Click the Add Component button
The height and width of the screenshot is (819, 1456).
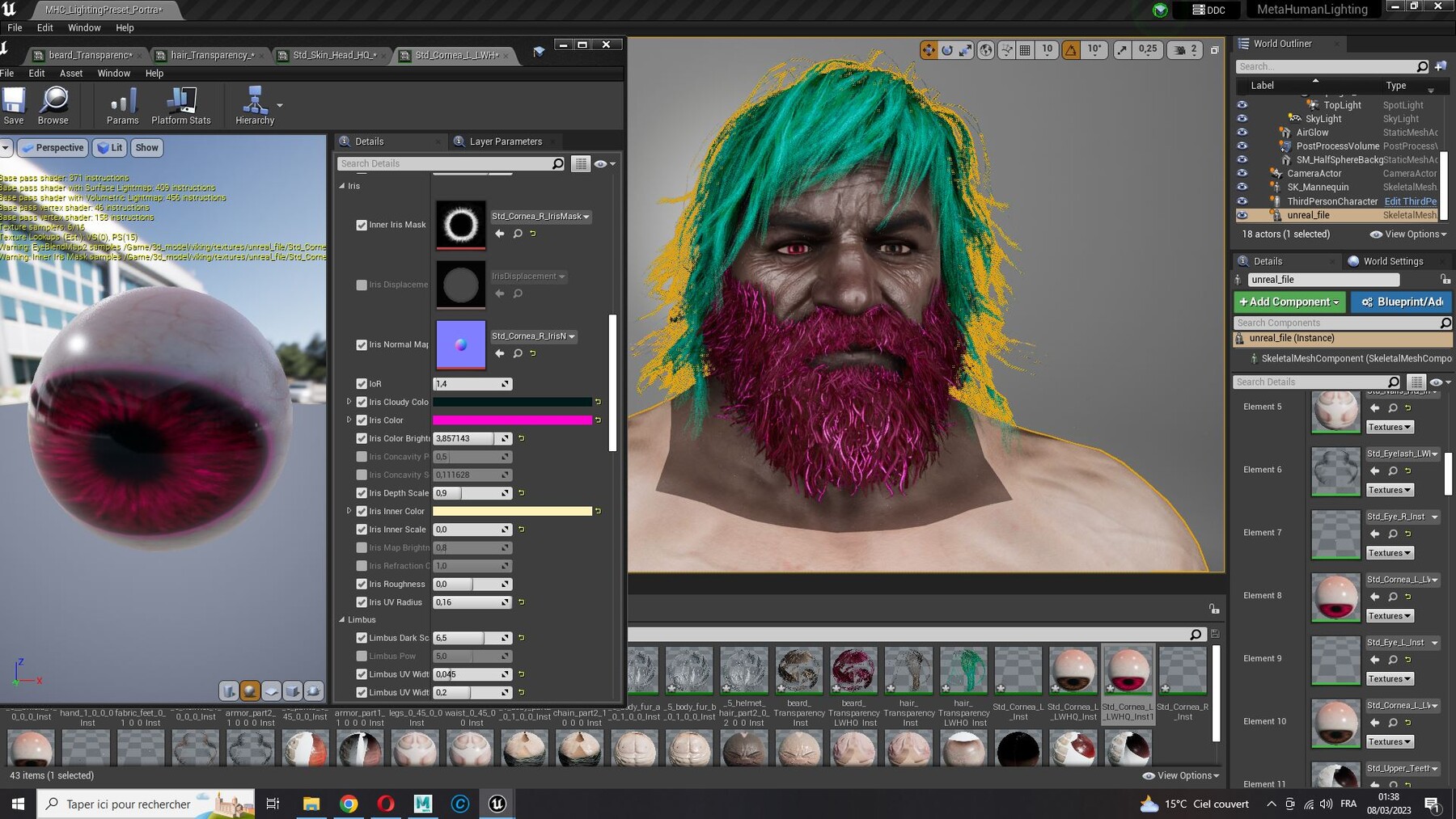tap(1288, 302)
